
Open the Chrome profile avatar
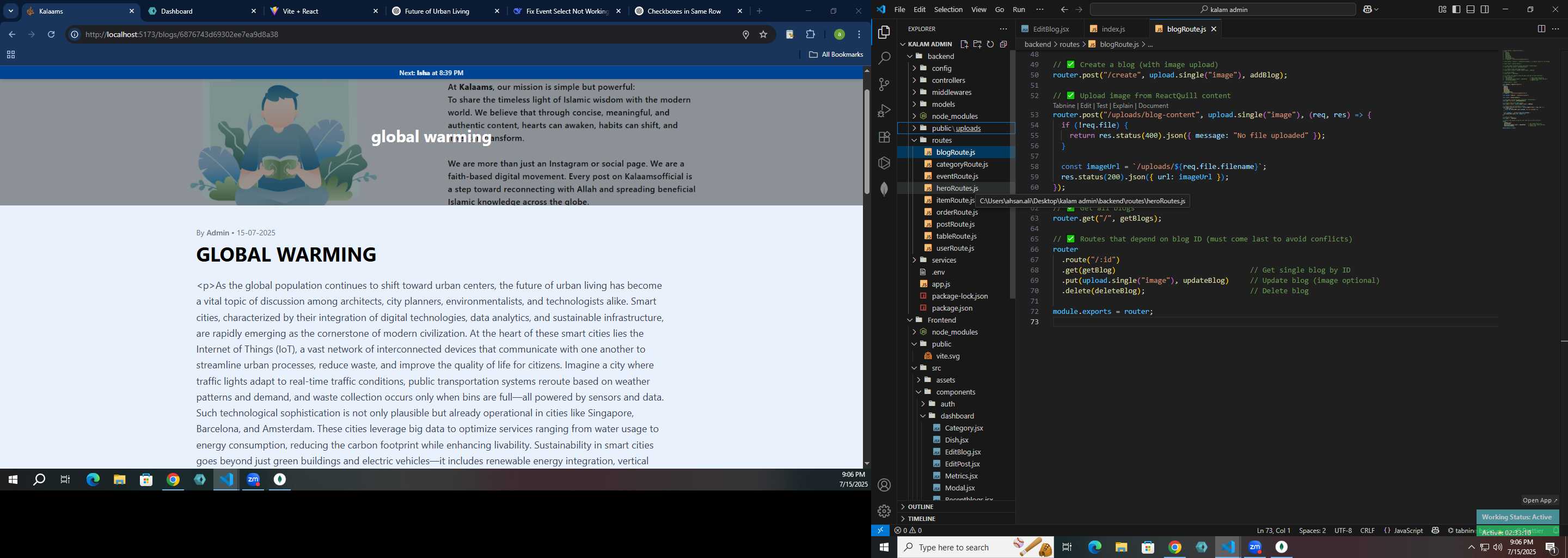point(840,35)
